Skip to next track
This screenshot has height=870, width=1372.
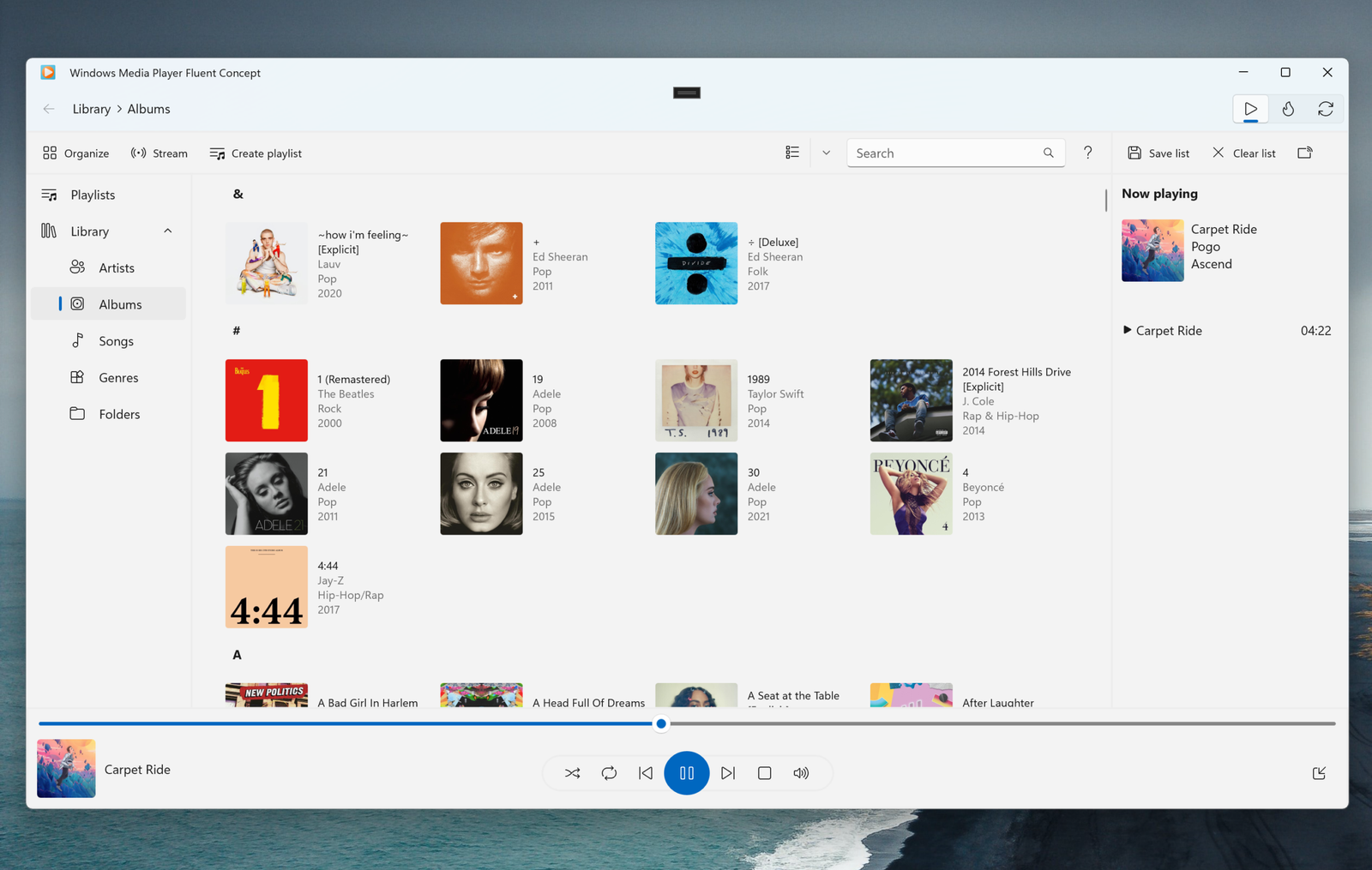(x=728, y=773)
